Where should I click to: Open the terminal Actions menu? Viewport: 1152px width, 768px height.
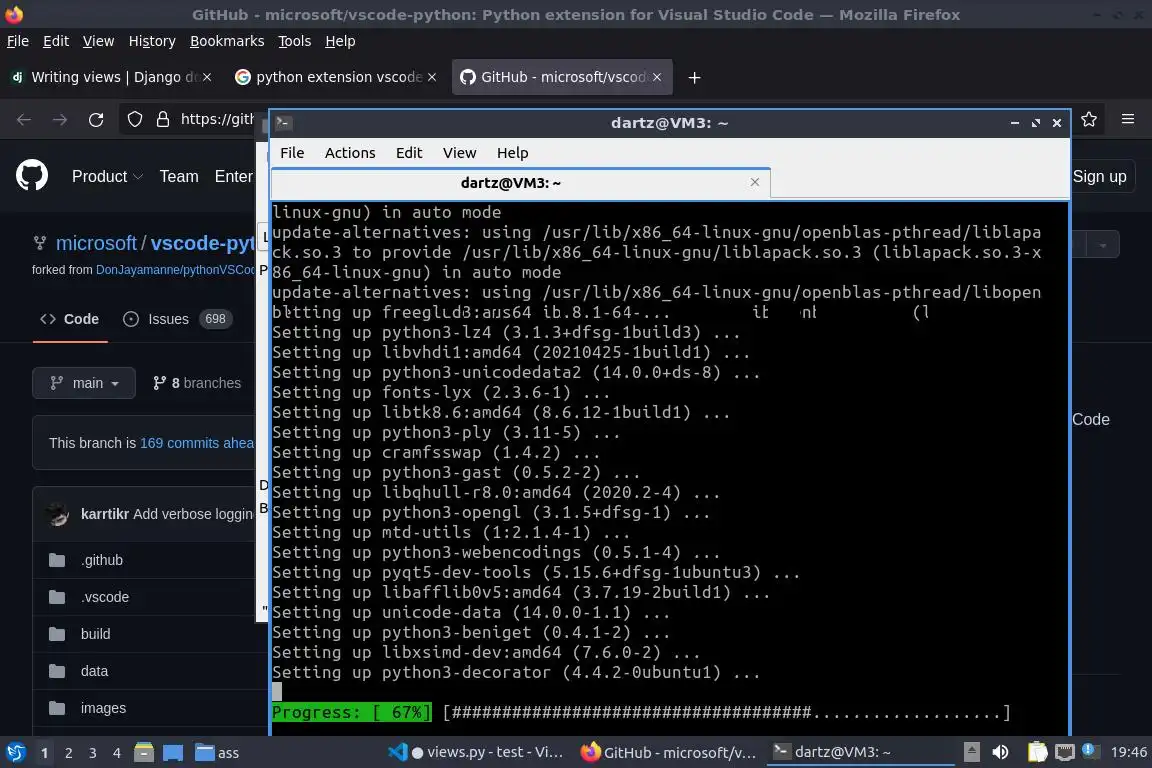click(350, 153)
